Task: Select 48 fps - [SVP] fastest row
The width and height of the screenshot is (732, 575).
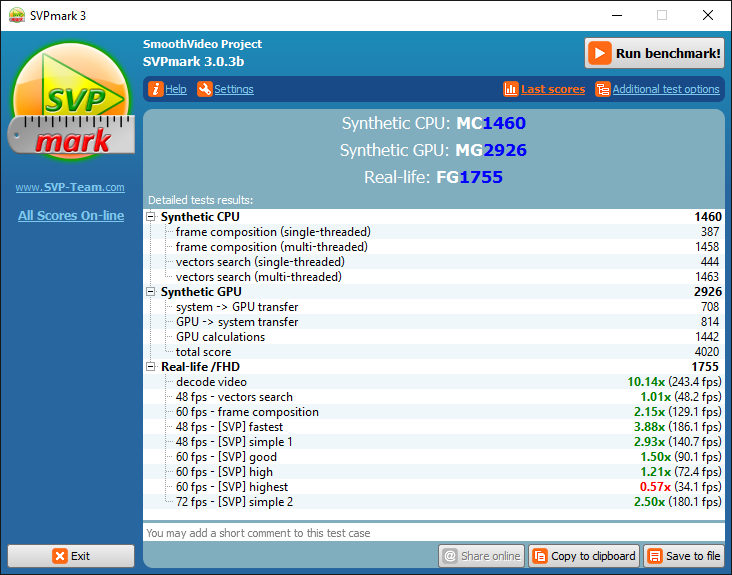Action: coord(434,427)
